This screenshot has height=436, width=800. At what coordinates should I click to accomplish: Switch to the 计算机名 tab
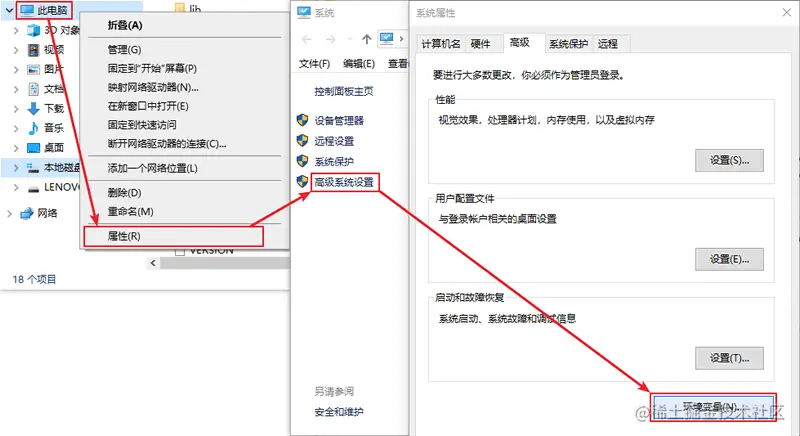coord(440,44)
